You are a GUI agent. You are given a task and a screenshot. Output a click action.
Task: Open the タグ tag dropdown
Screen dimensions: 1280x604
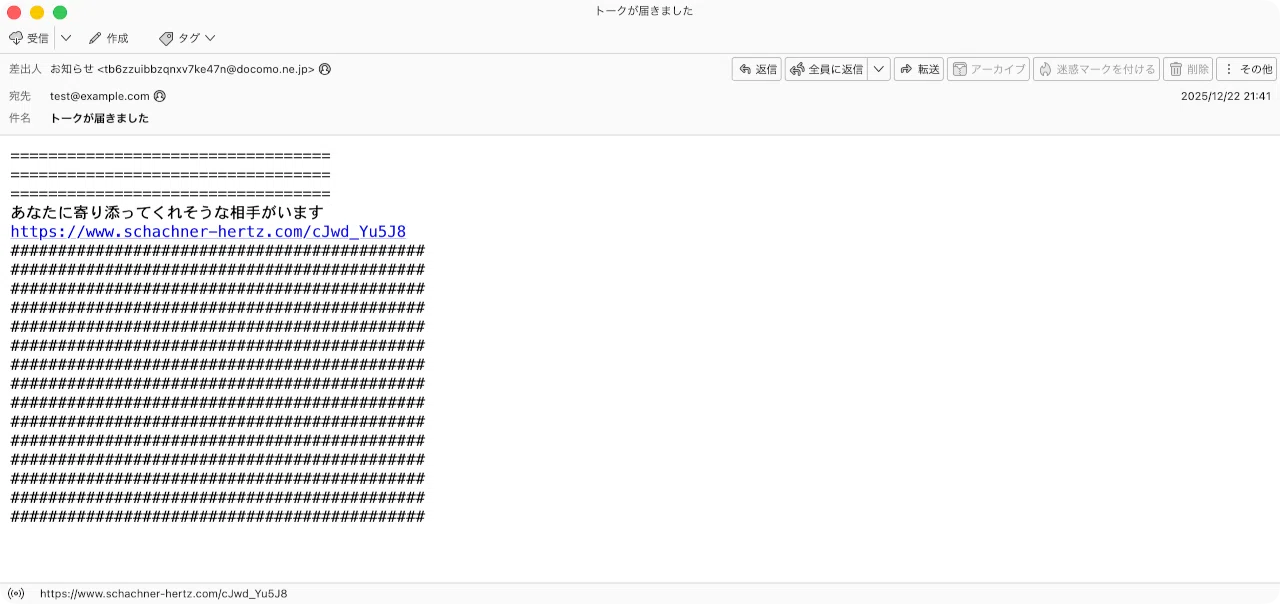[187, 38]
